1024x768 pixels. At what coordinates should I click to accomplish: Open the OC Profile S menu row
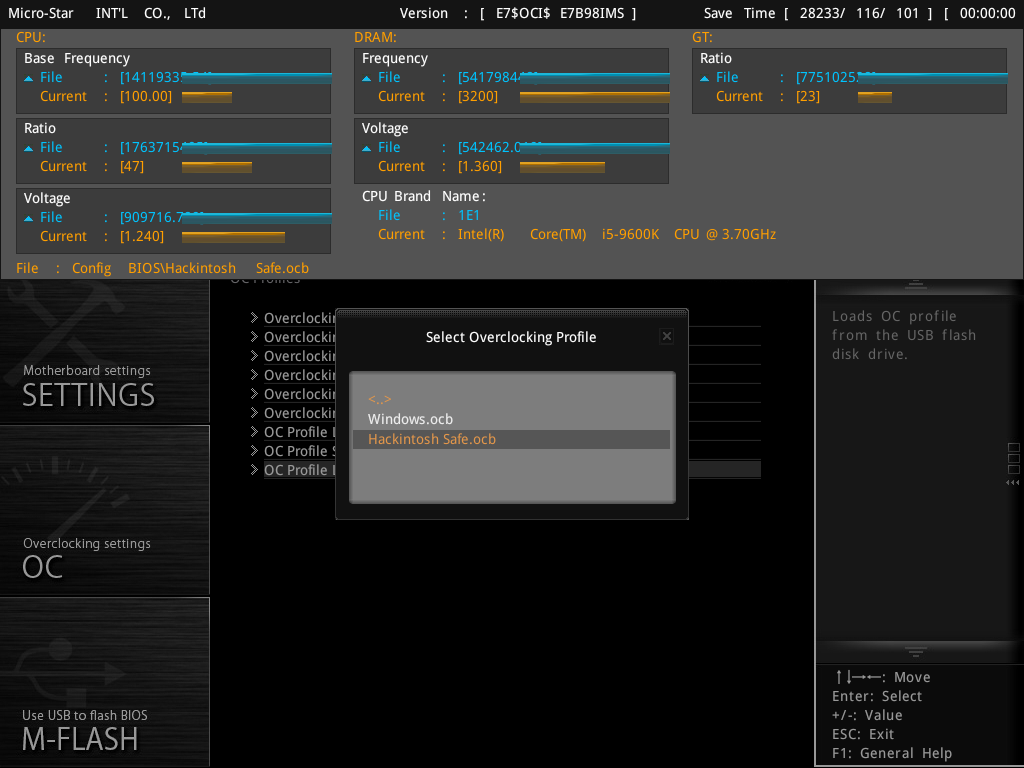click(x=300, y=451)
